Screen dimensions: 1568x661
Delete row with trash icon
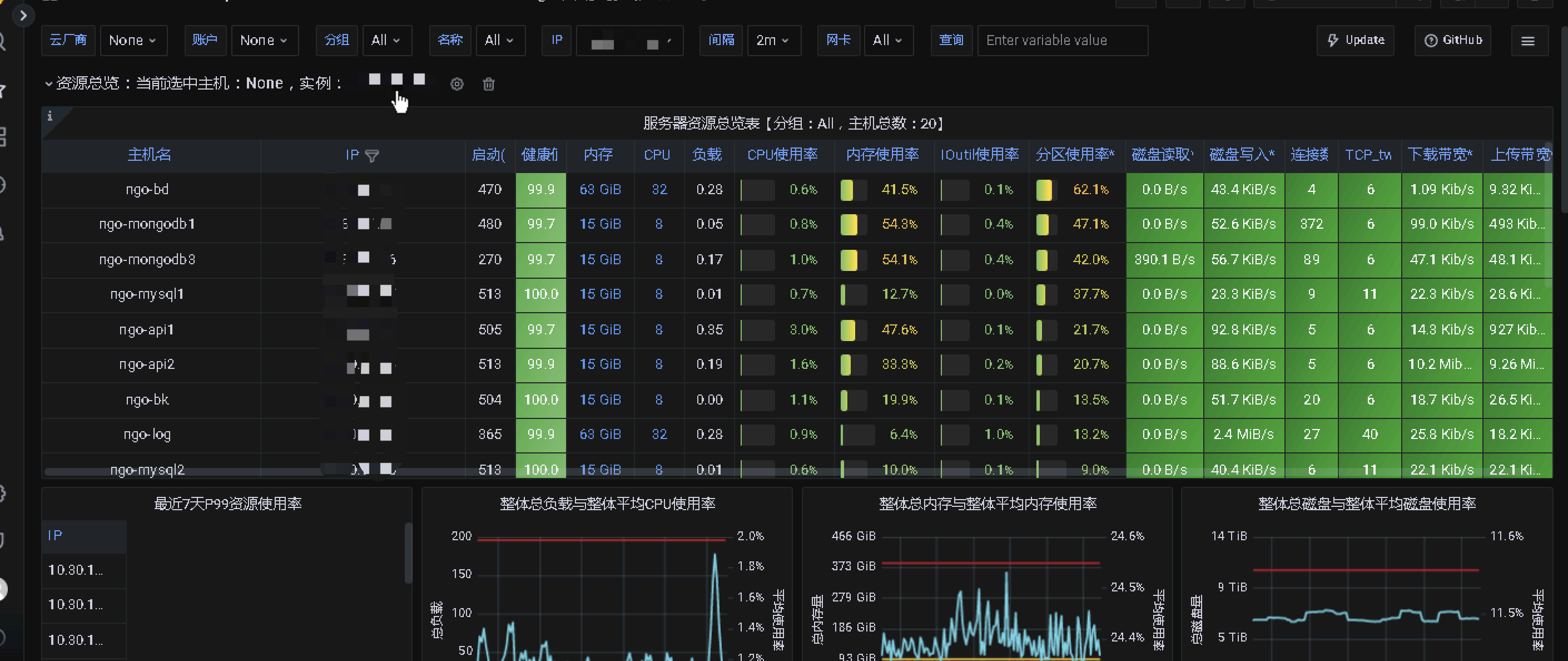pos(489,84)
